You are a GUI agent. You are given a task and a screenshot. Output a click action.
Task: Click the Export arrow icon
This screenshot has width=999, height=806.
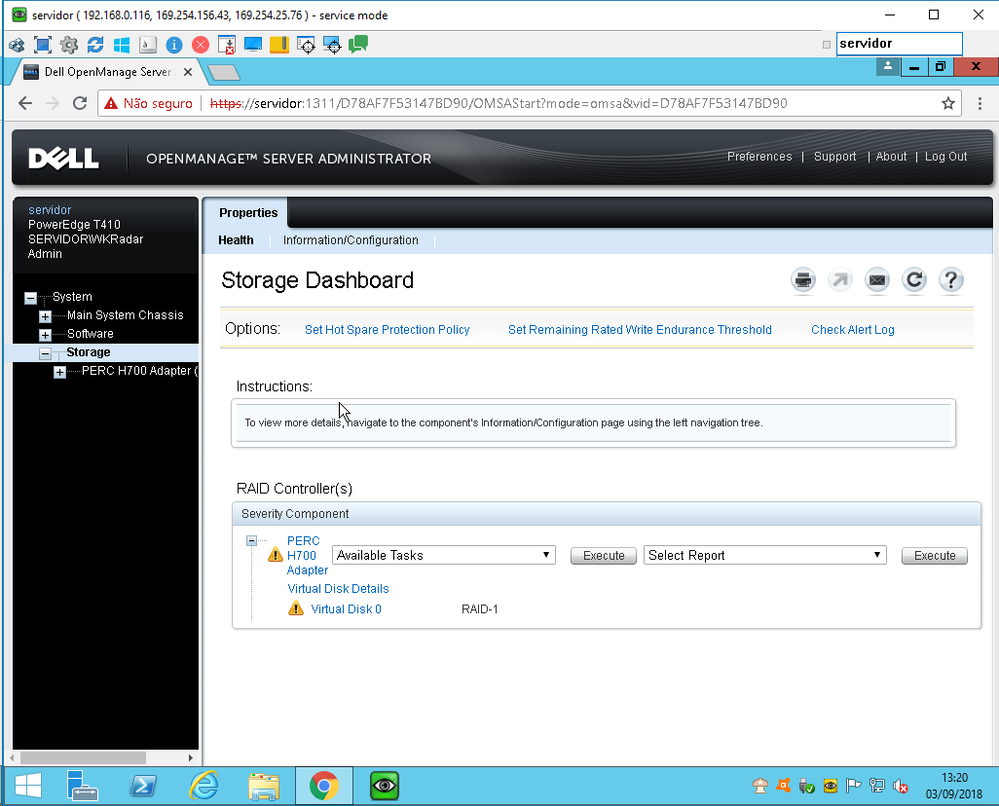pyautogui.click(x=840, y=280)
